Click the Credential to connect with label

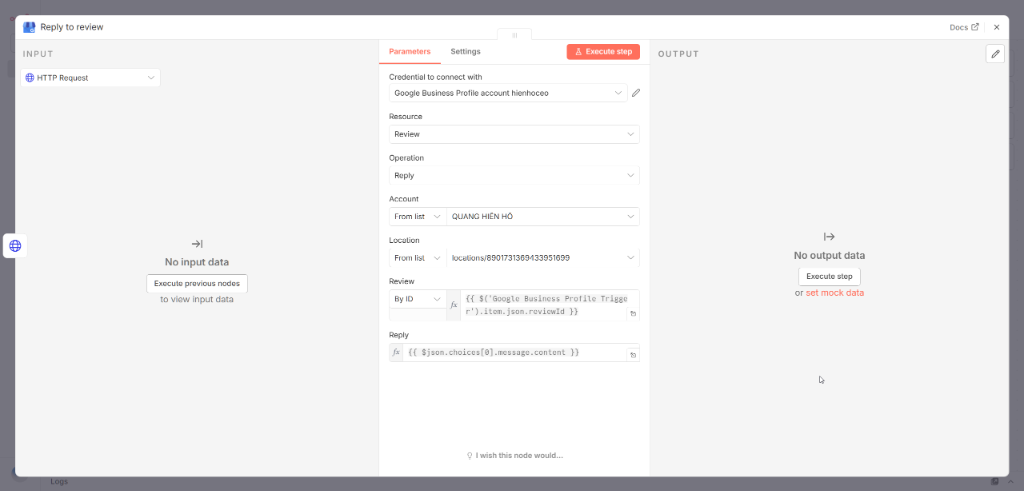tap(436, 76)
